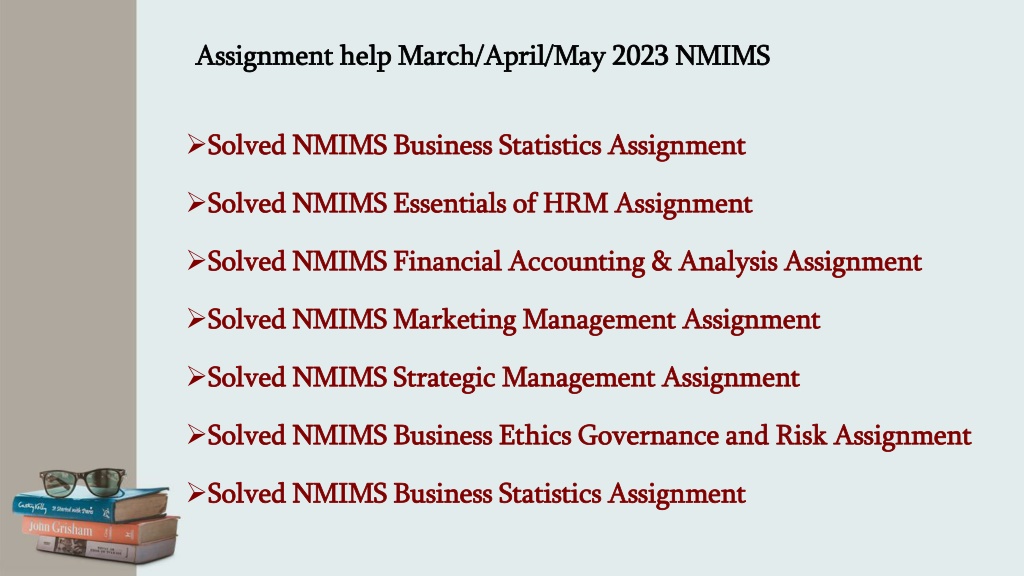Click the arrow bullet before first Business Statistics
1024x576 pixels.
pos(196,144)
